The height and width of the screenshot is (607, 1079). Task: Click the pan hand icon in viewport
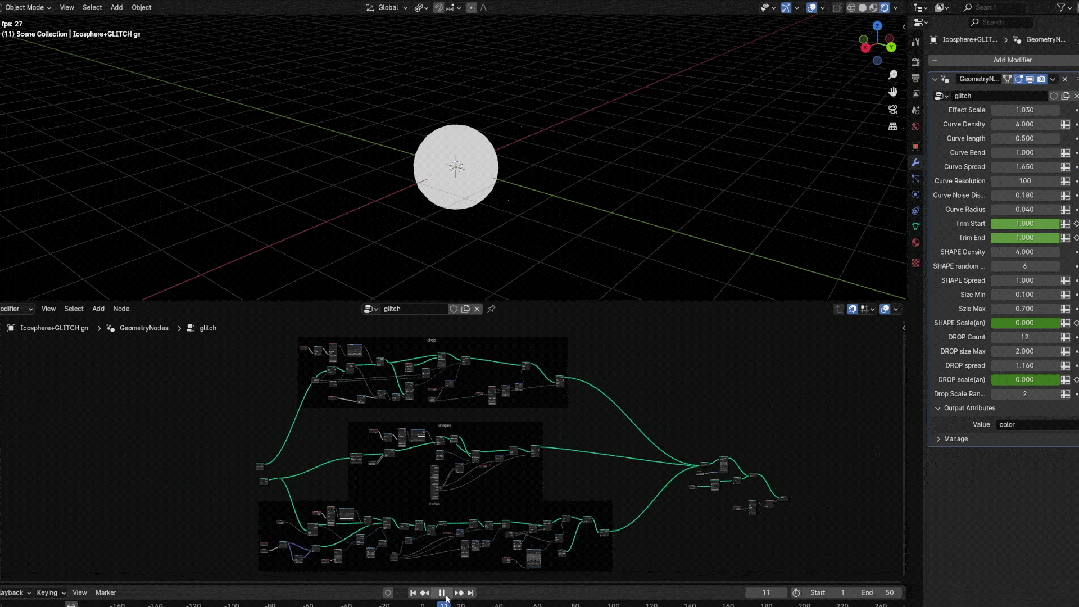pos(892,92)
